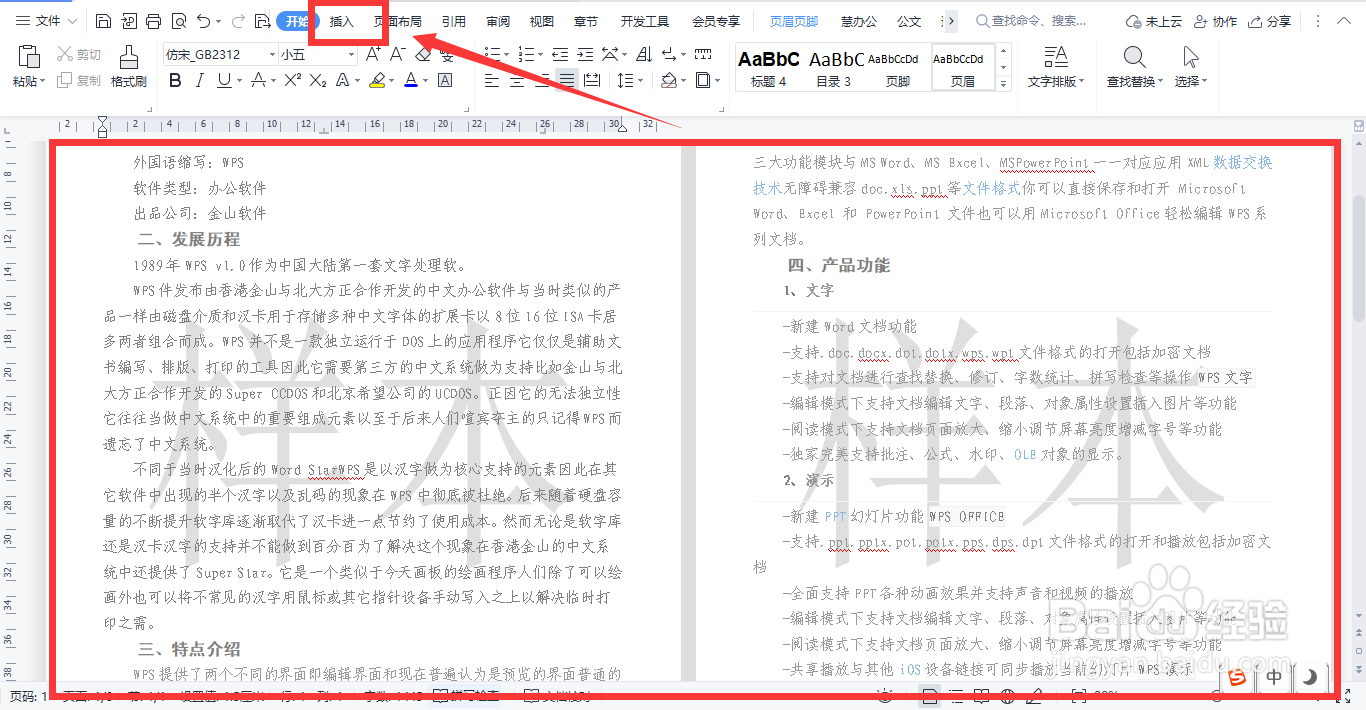Click the Decrease indent icon
This screenshot has width=1366, height=710.
click(x=560, y=55)
